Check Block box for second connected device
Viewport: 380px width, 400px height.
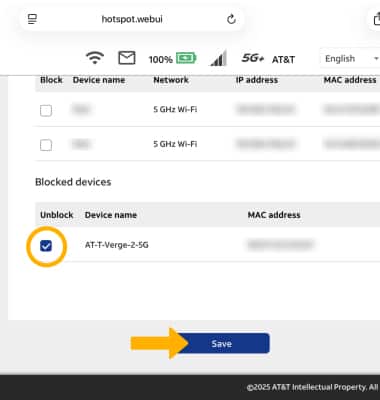[x=46, y=145]
